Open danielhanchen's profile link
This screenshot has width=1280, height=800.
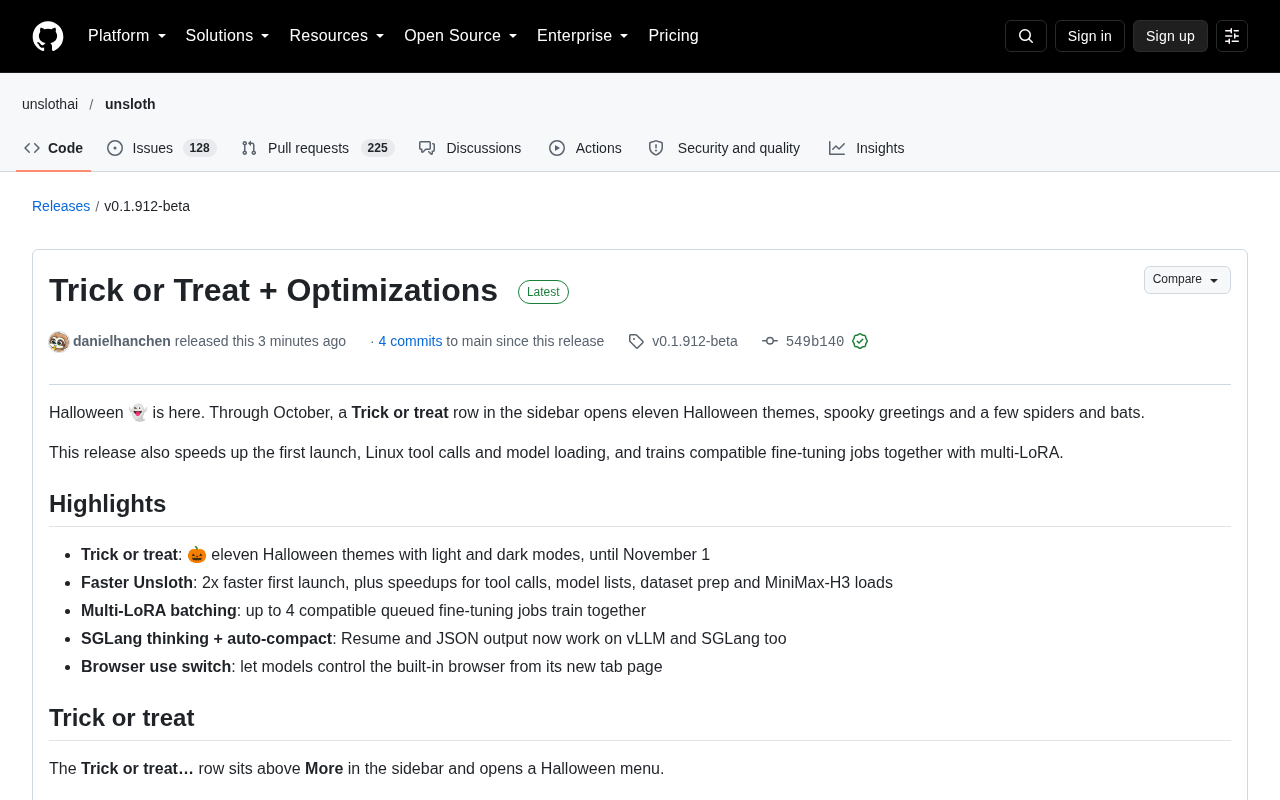point(122,341)
